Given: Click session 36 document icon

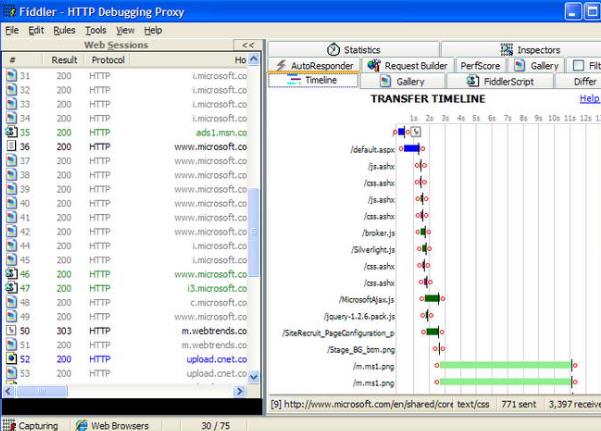Looking at the screenshot, I should [11, 146].
